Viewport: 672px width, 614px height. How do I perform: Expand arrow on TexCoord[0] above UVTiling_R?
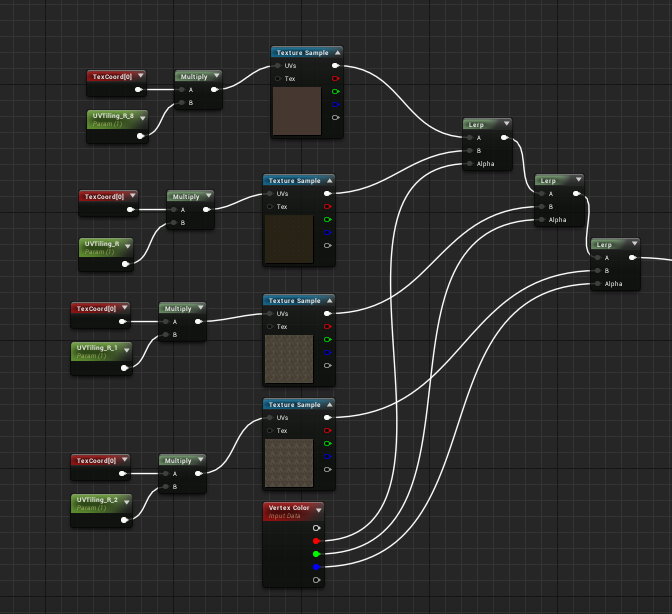tap(132, 195)
